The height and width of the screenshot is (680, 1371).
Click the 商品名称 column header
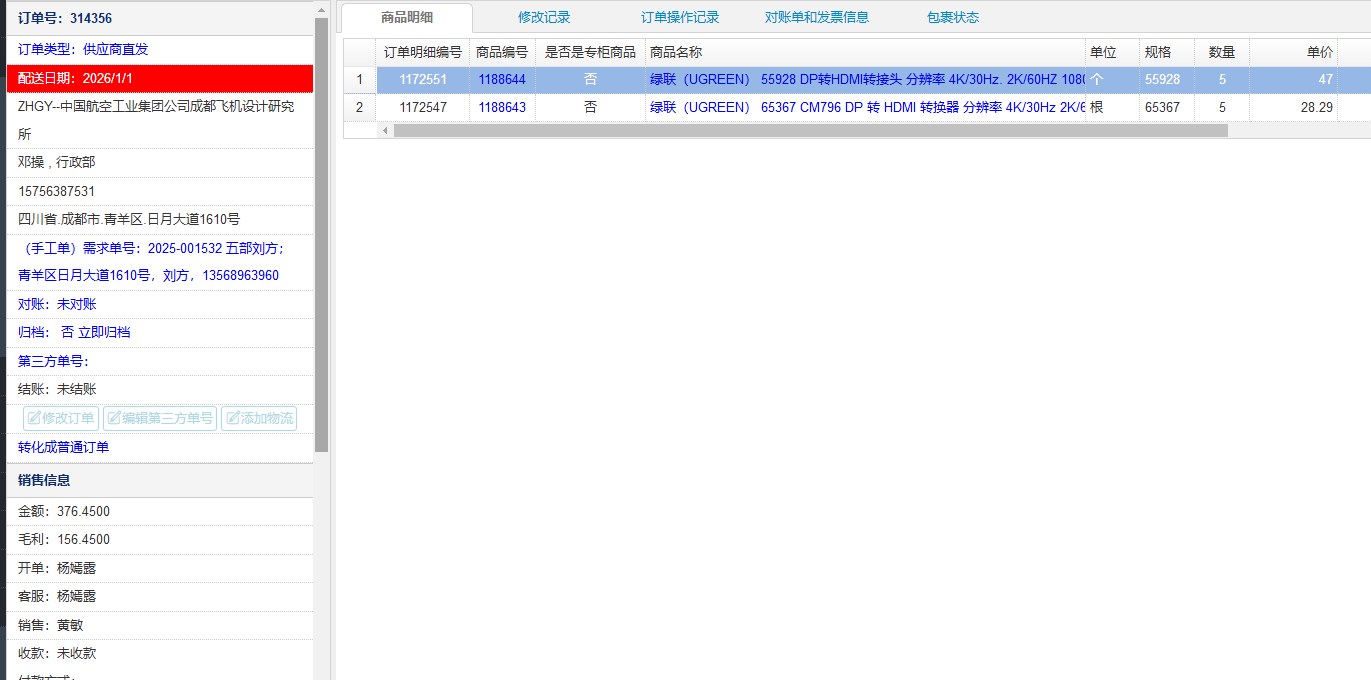coord(676,52)
